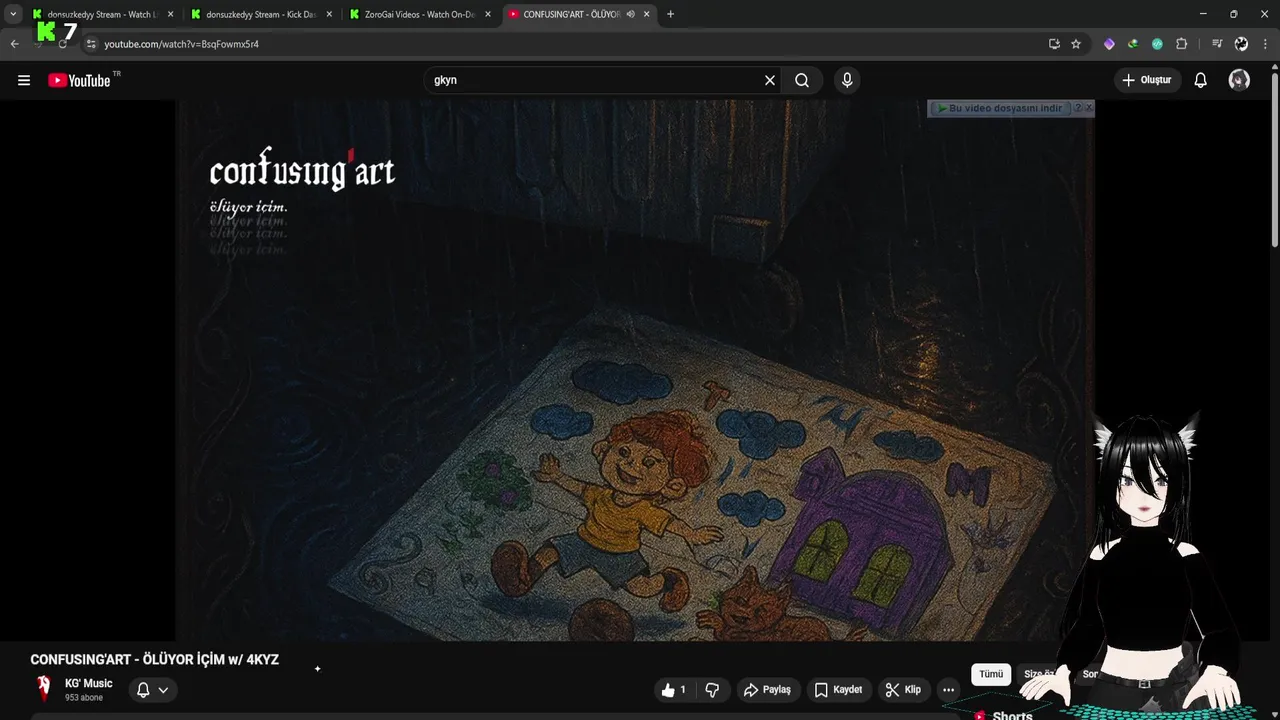Open more actions three-dot menu
The width and height of the screenshot is (1280, 720).
[x=948, y=689]
